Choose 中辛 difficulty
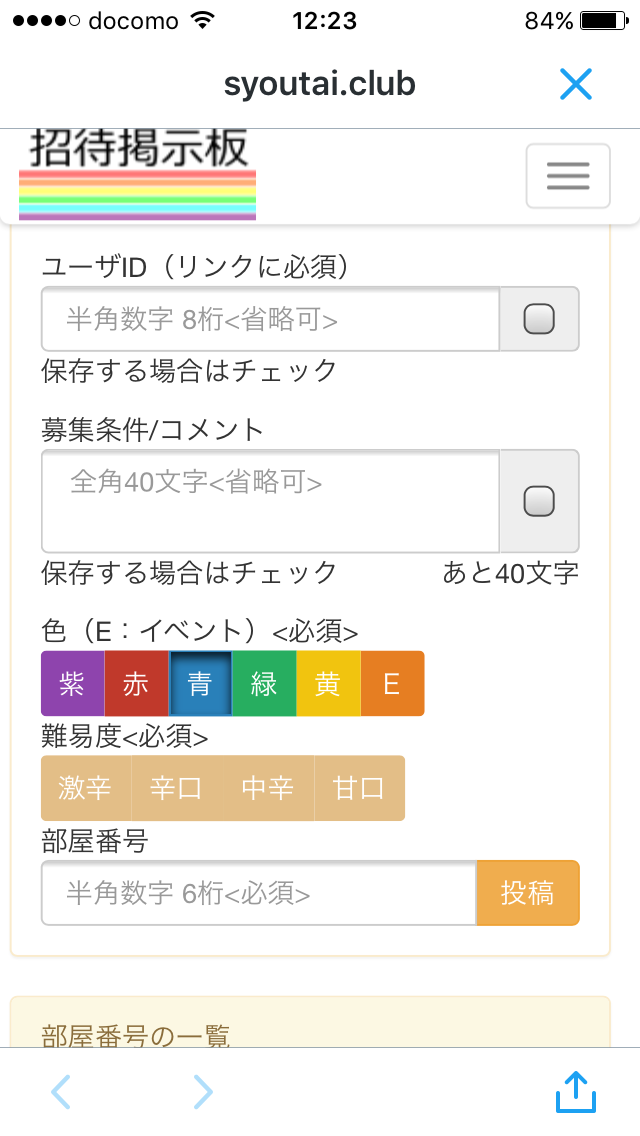 268,788
